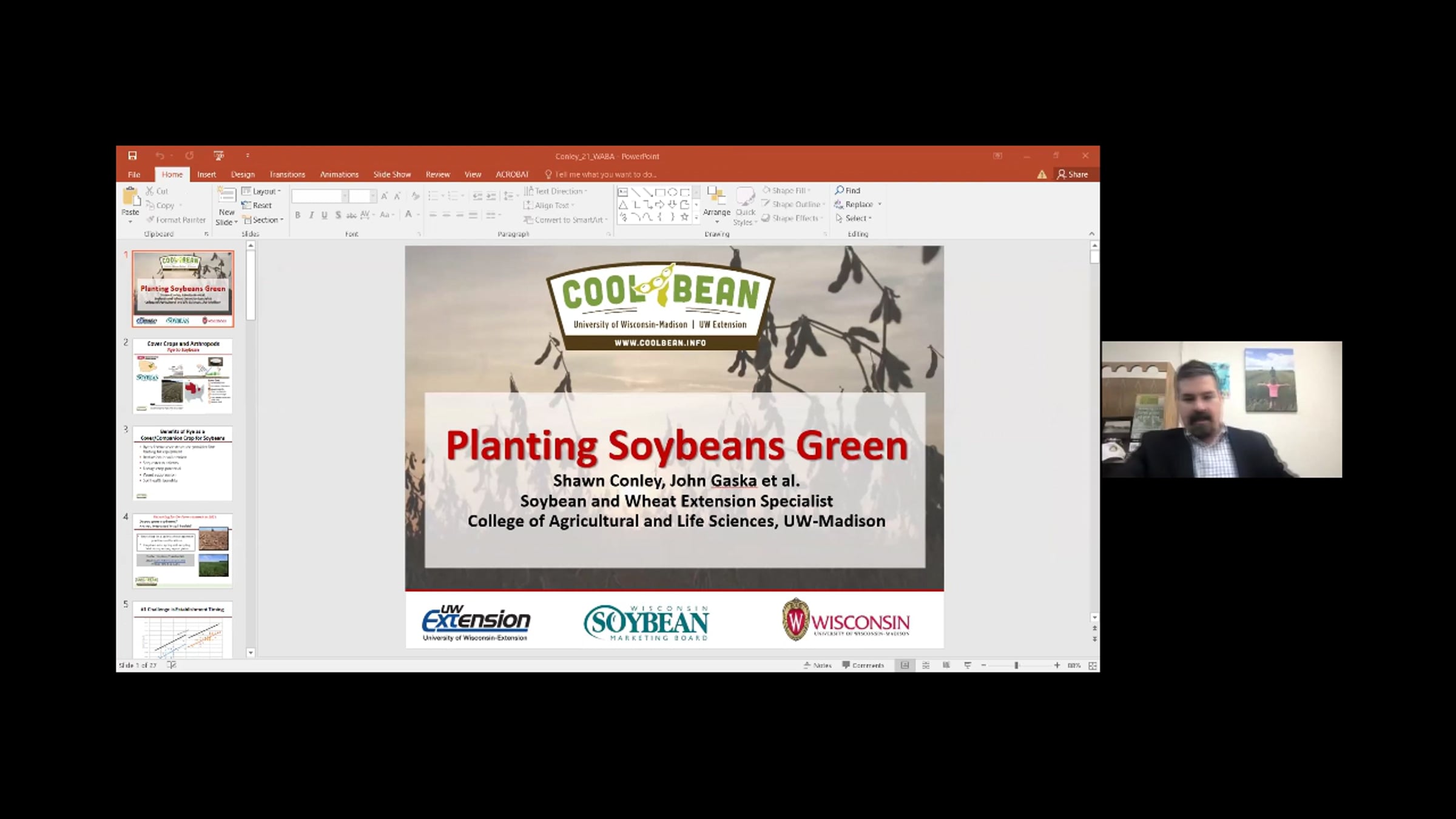This screenshot has height=819, width=1456.
Task: Apply bullet list formatting
Action: pyautogui.click(x=433, y=196)
